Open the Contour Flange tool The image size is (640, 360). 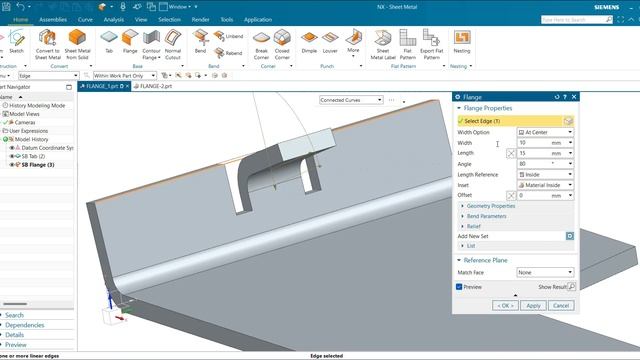[x=151, y=44]
